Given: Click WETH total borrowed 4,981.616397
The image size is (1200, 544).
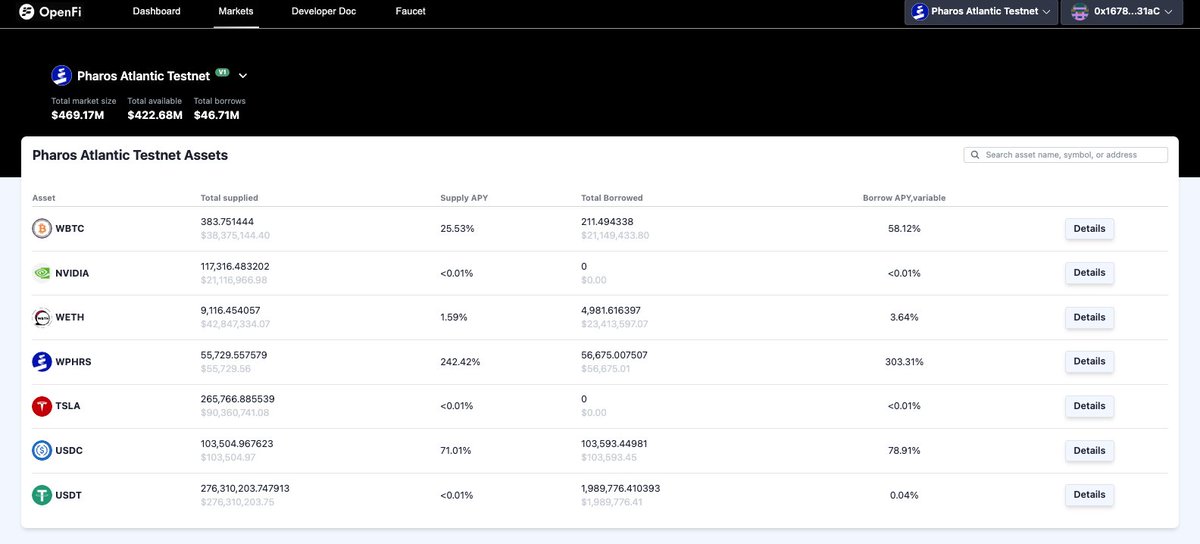Looking at the screenshot, I should [611, 310].
